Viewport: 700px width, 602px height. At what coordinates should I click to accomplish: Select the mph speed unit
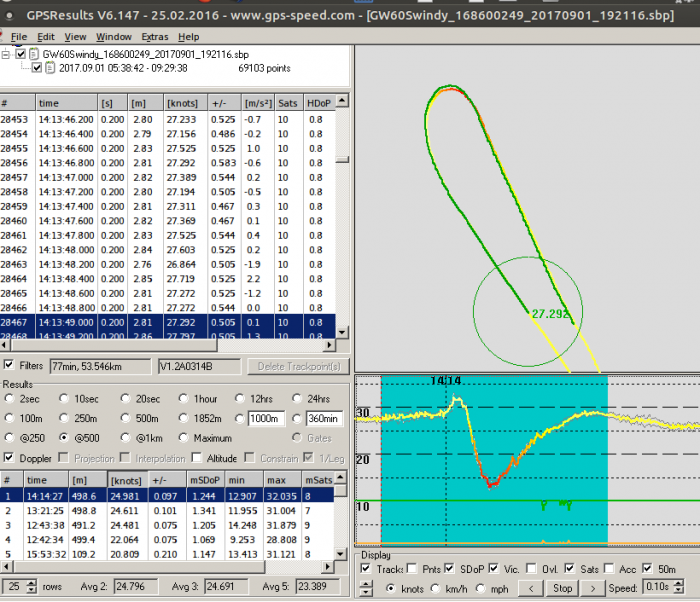coord(480,589)
